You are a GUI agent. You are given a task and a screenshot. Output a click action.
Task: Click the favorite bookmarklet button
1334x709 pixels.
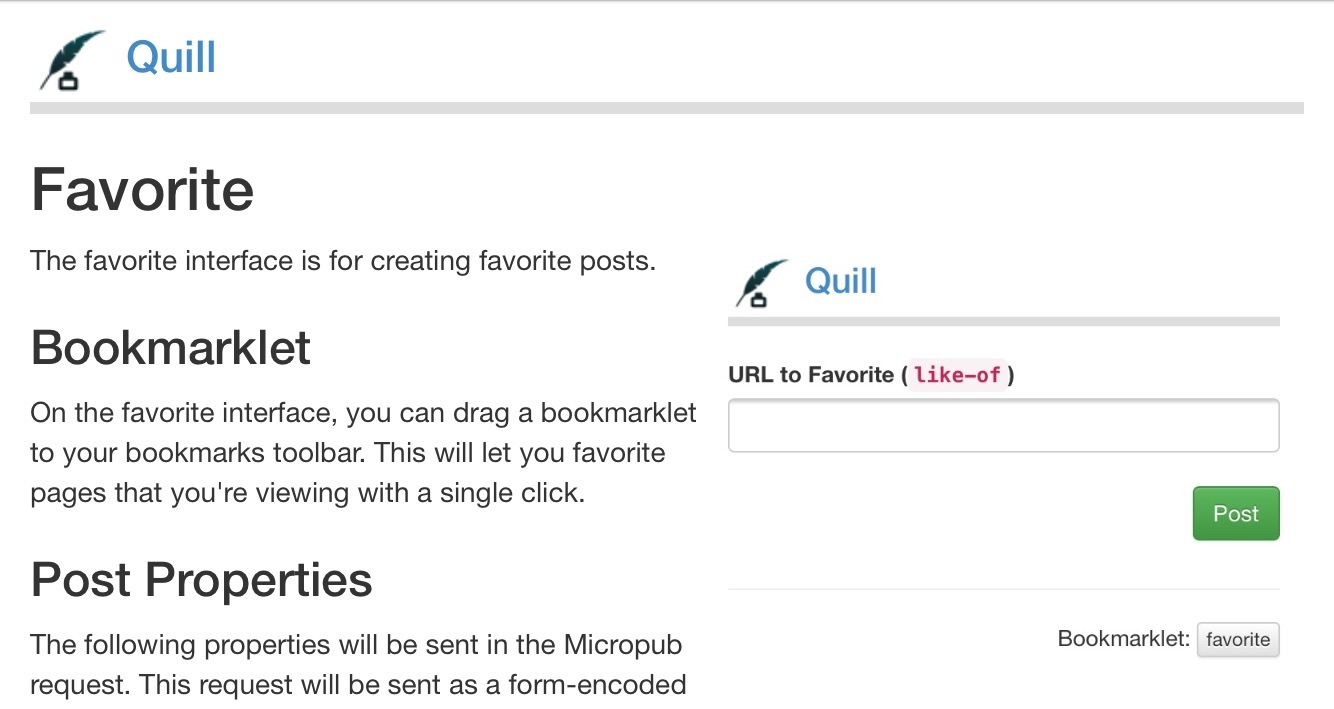point(1238,639)
